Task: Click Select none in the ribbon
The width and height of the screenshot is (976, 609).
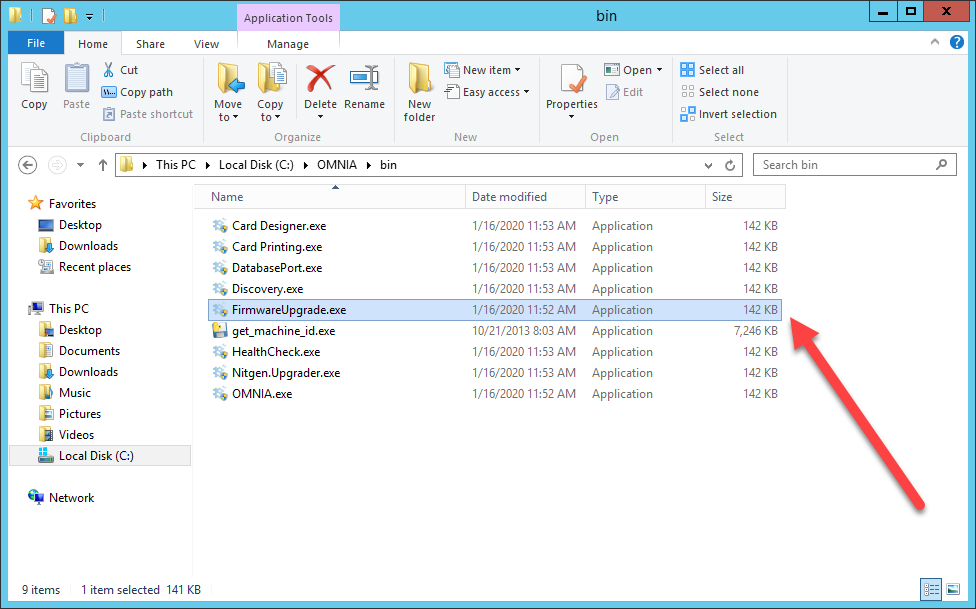Action: click(x=720, y=92)
